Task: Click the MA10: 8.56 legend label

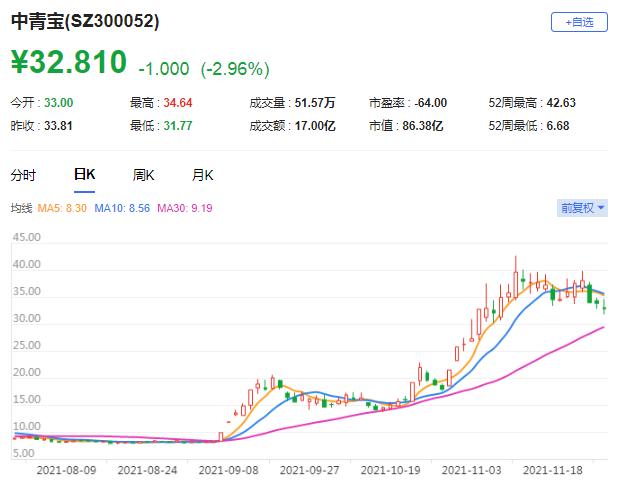Action: 122,208
